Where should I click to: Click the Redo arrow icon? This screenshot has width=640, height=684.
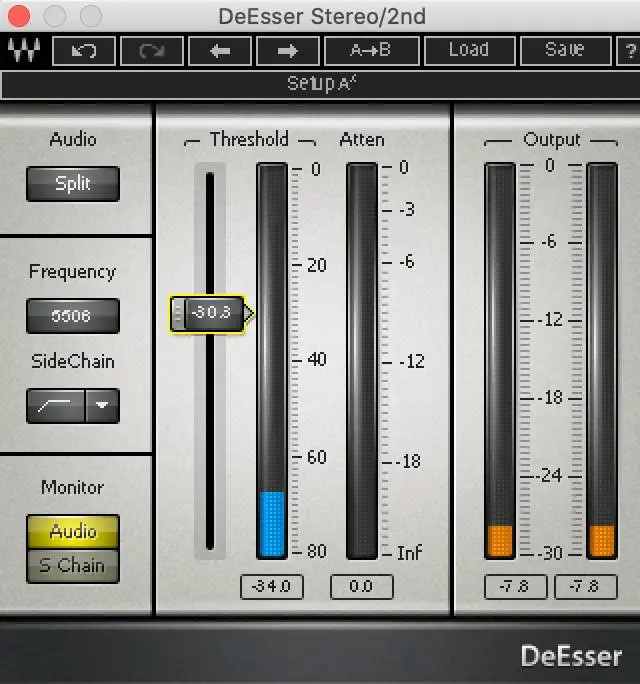click(152, 50)
